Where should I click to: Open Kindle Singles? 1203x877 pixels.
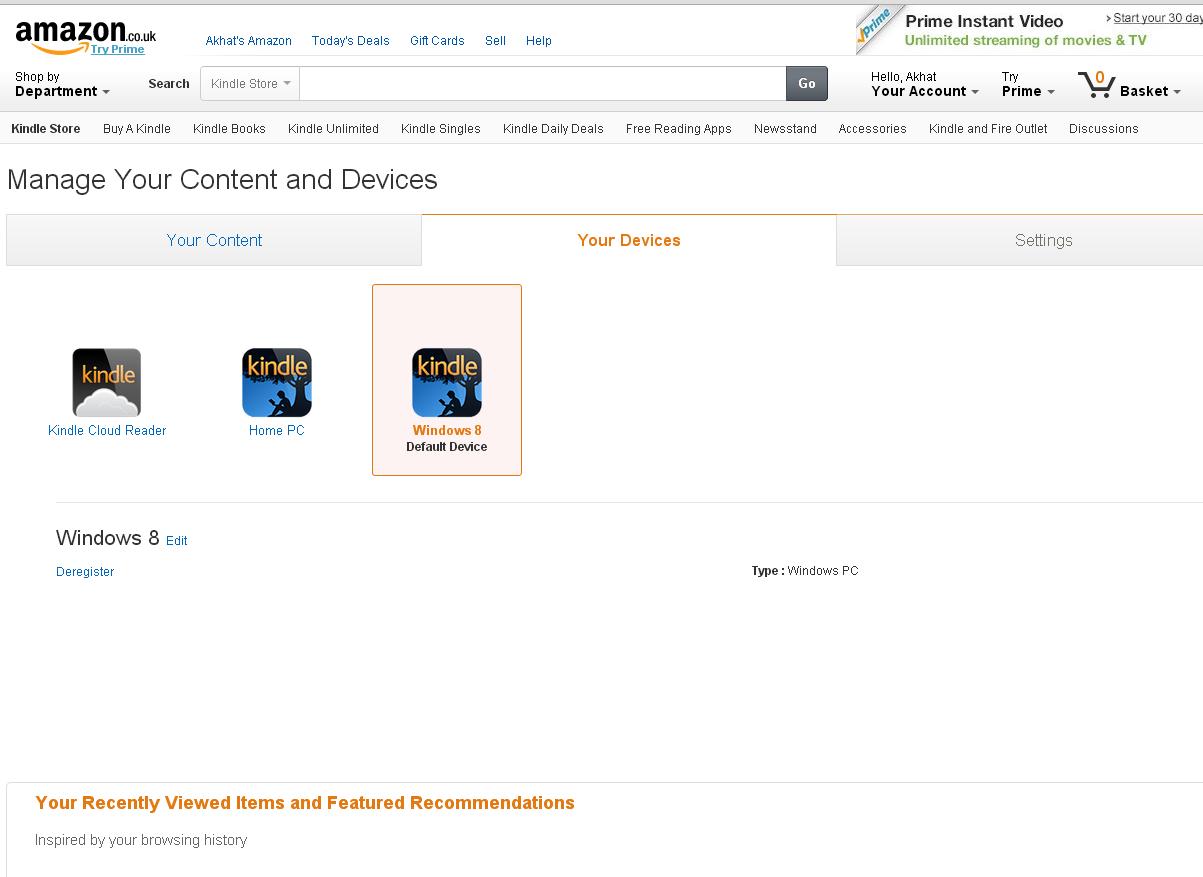point(441,129)
